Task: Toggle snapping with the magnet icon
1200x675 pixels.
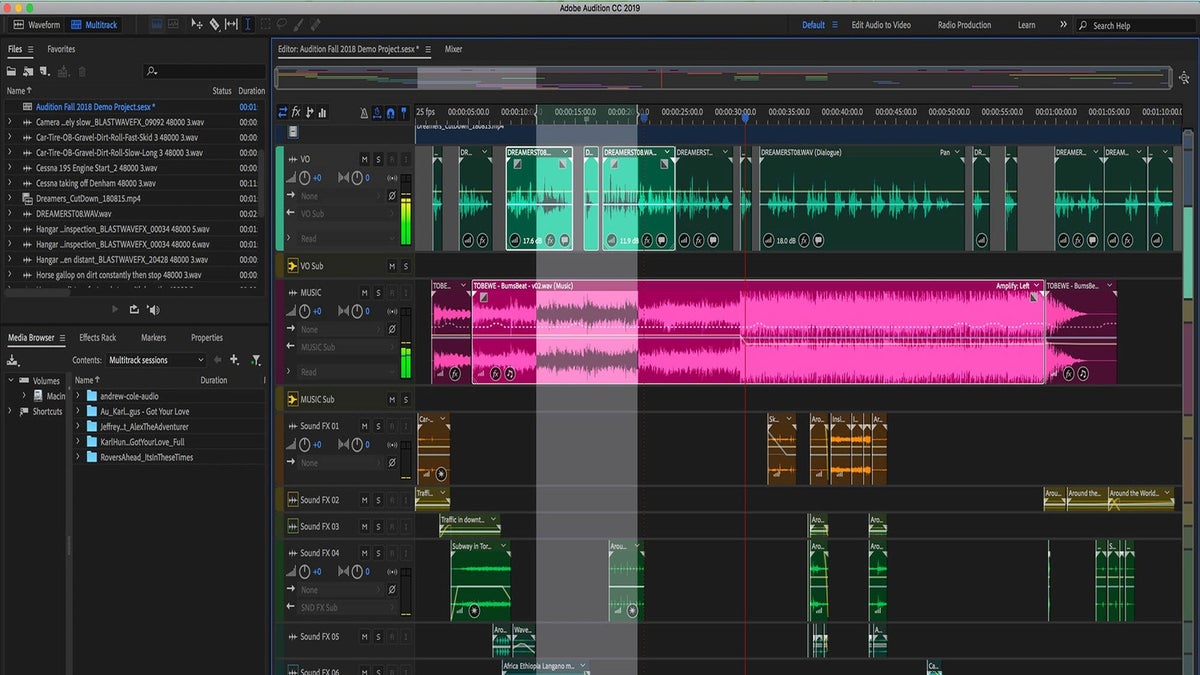Action: [391, 113]
